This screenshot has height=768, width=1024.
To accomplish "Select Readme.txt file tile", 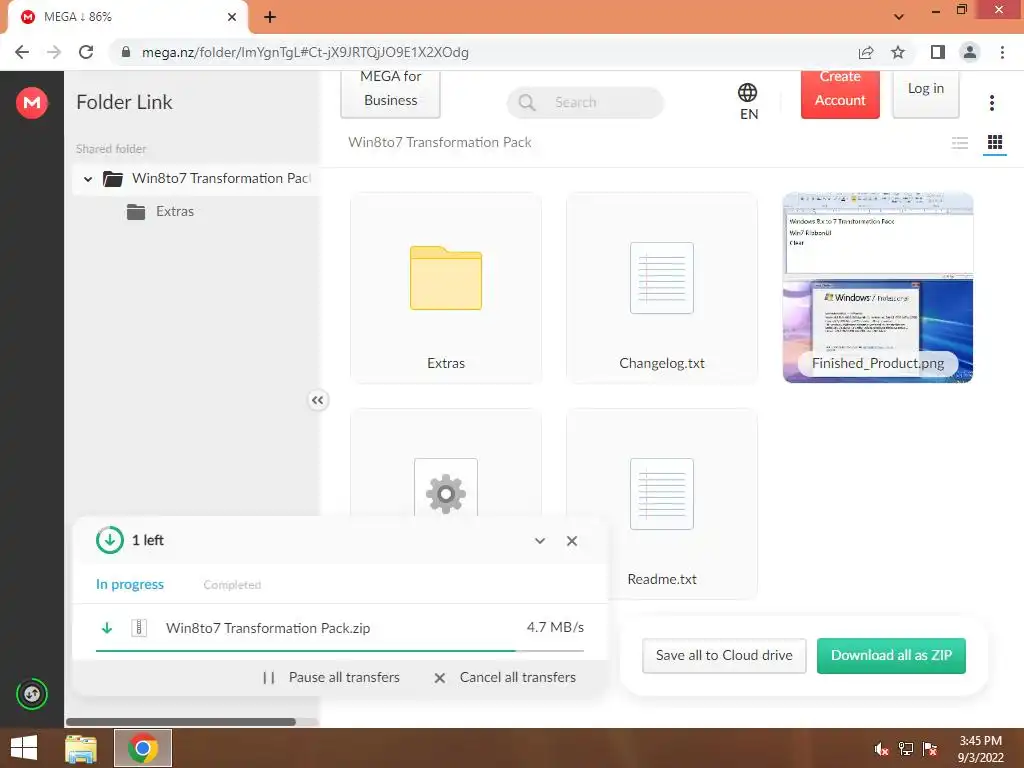I will tap(662, 504).
